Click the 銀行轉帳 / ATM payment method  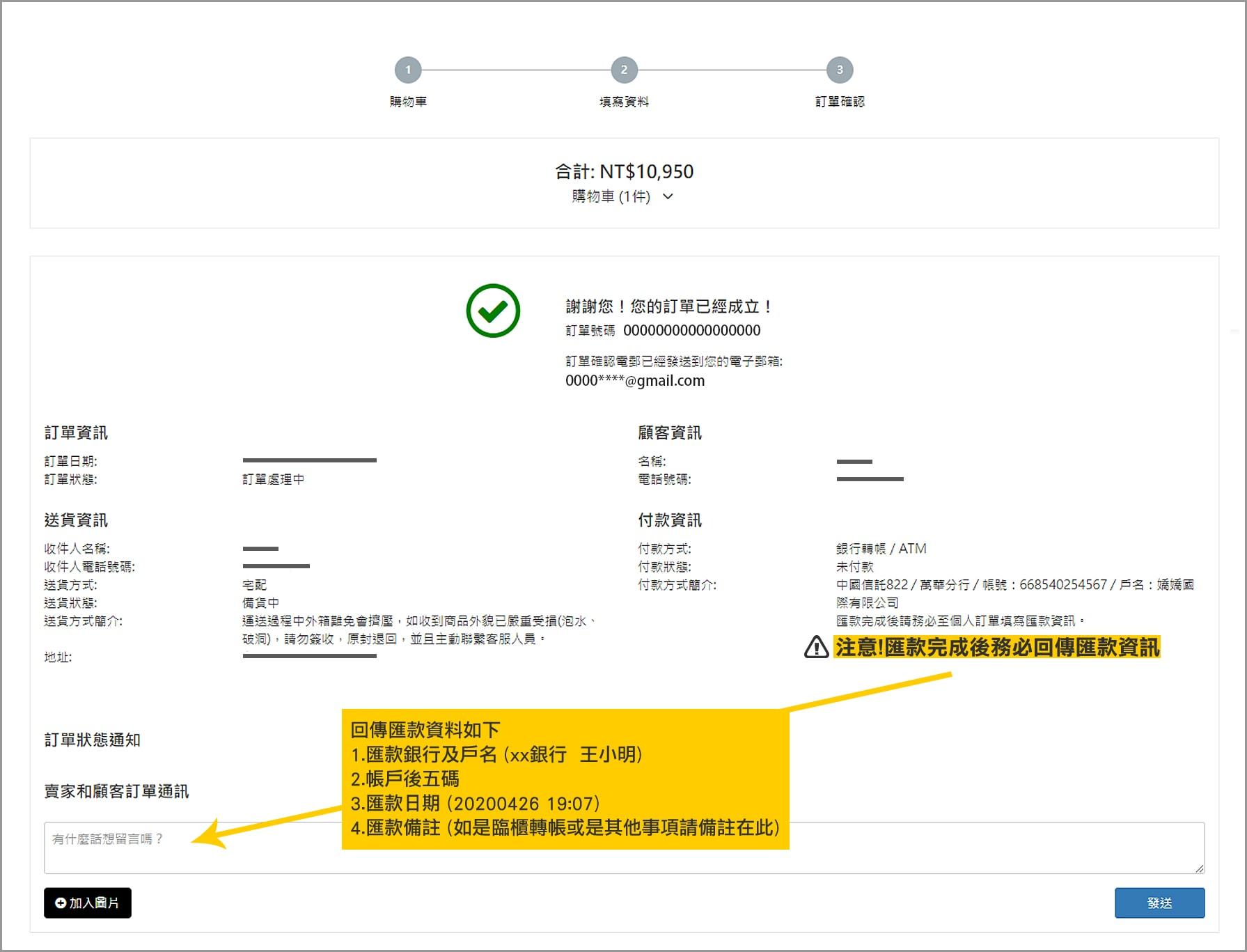tap(881, 549)
